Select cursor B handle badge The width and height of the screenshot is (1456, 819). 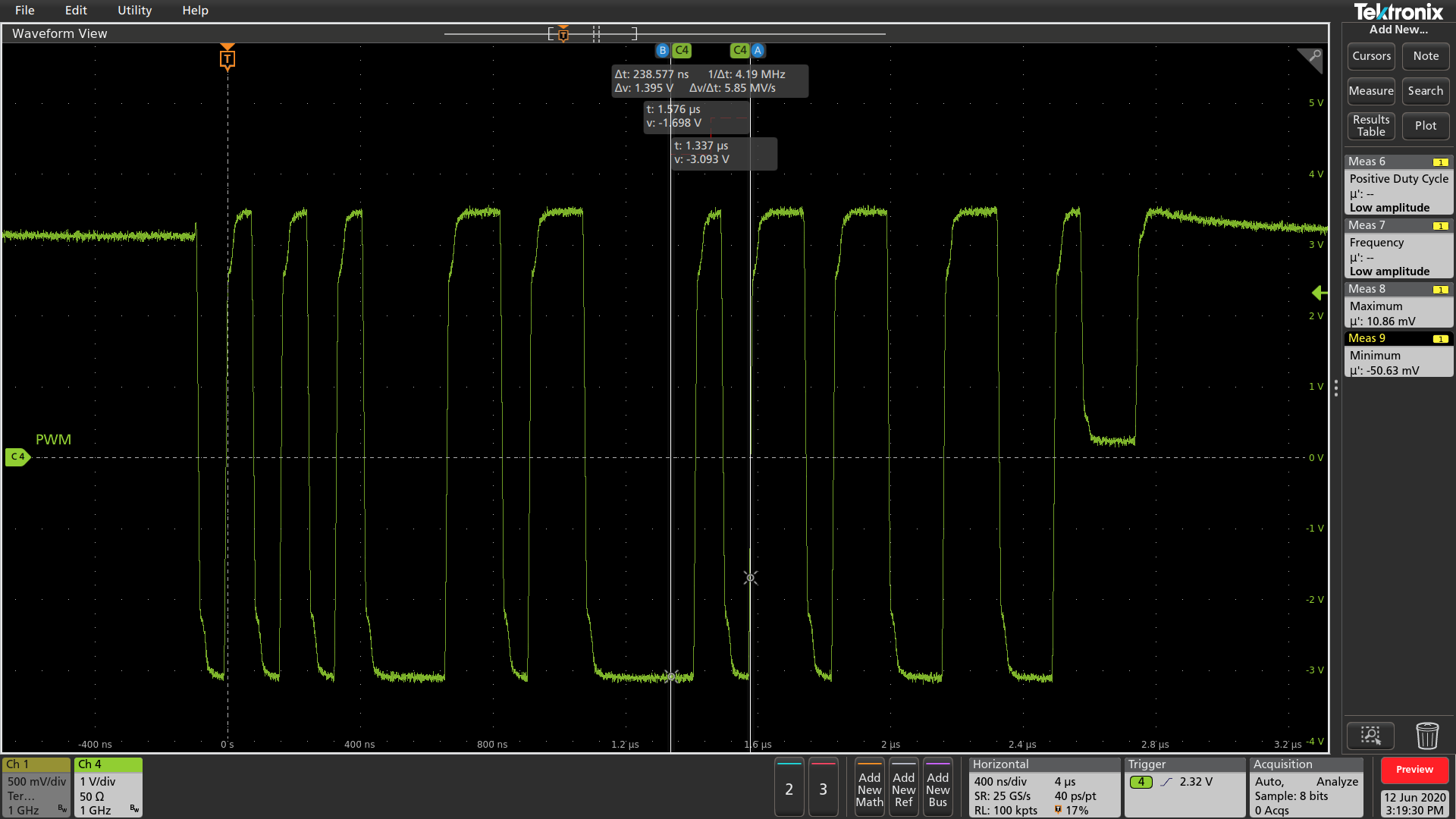click(x=662, y=50)
